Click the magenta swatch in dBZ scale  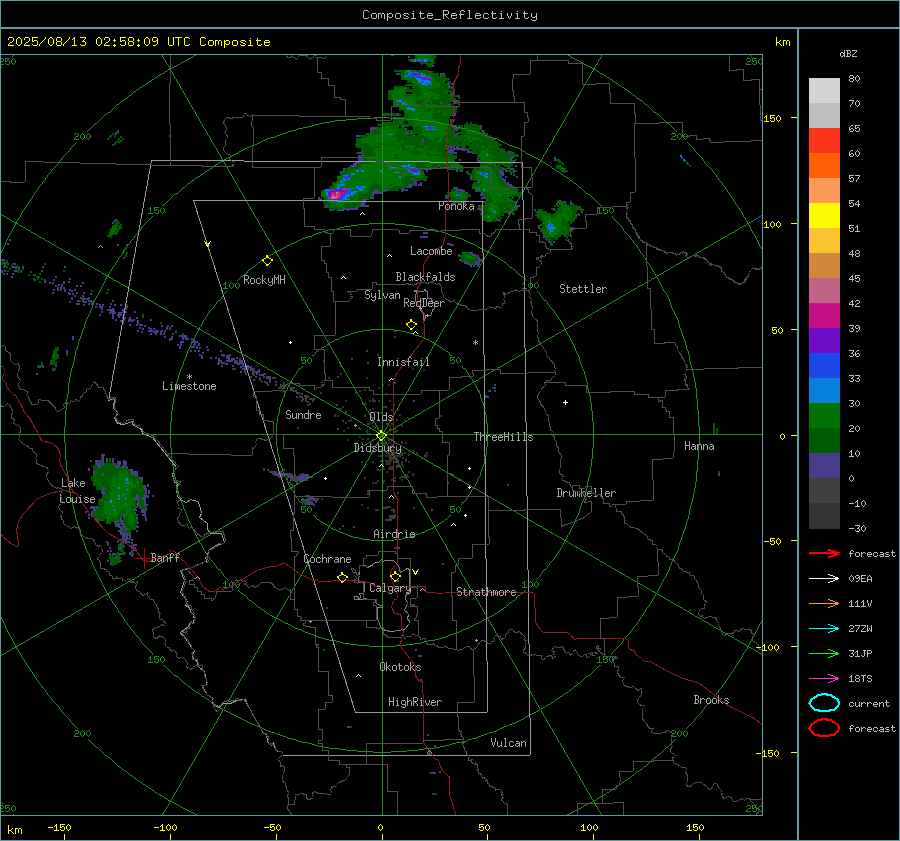pyautogui.click(x=824, y=315)
